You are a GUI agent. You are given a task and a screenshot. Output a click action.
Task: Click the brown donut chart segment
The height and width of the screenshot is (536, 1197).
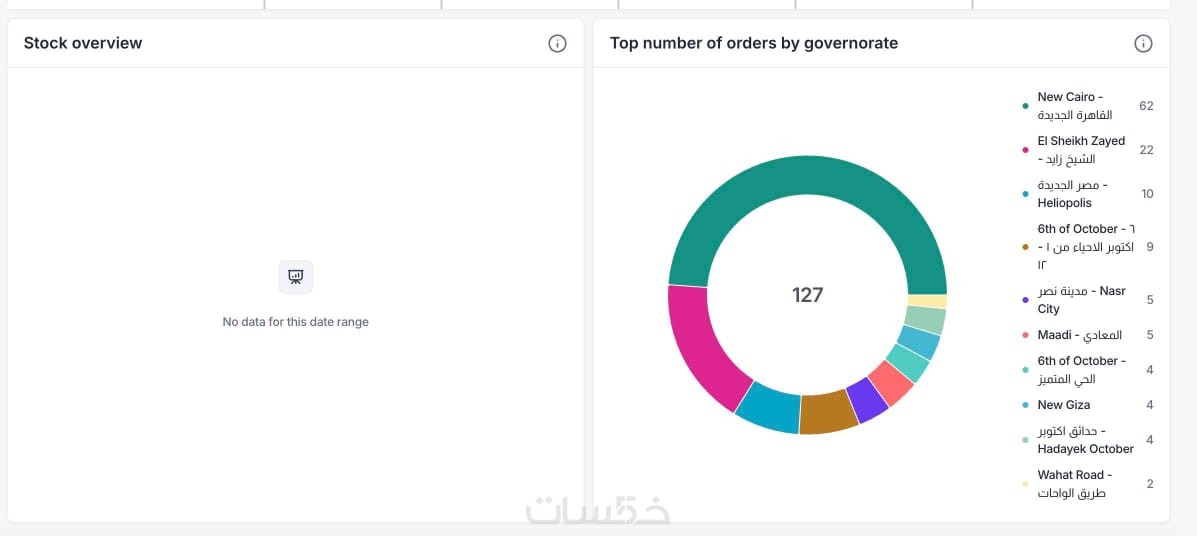[828, 413]
